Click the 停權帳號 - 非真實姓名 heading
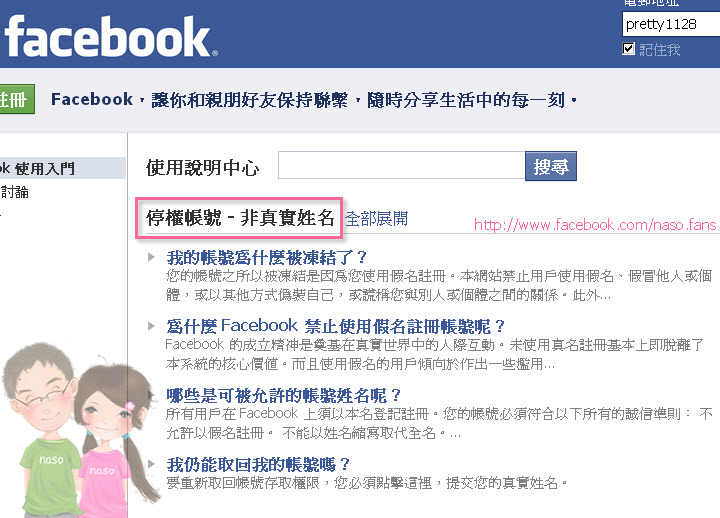 point(240,218)
